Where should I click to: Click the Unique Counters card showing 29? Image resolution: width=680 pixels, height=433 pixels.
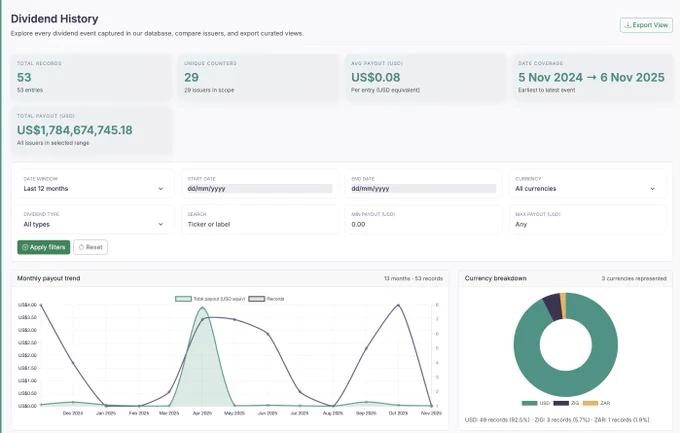point(258,77)
